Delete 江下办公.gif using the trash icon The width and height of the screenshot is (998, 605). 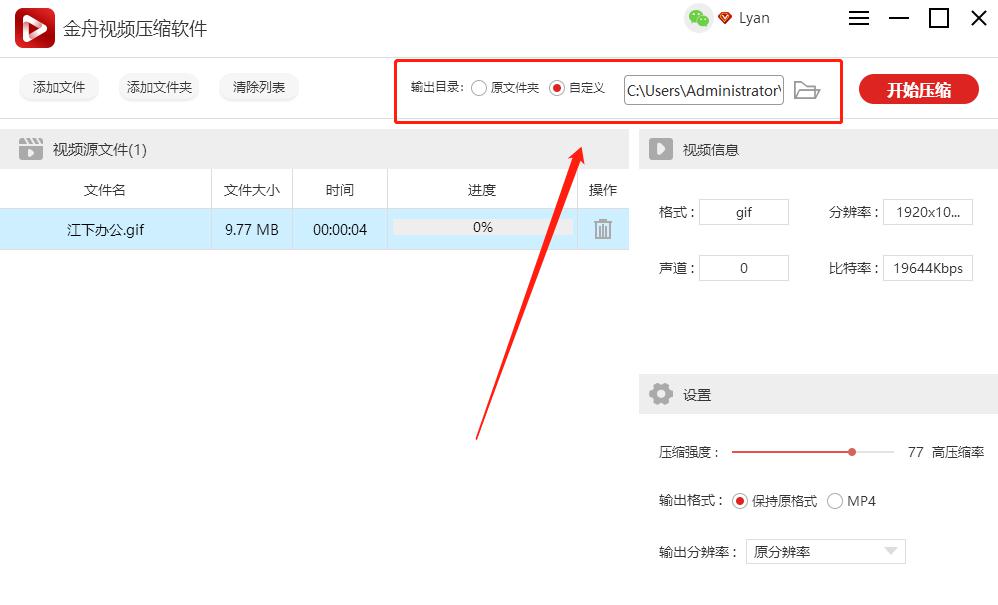(604, 229)
